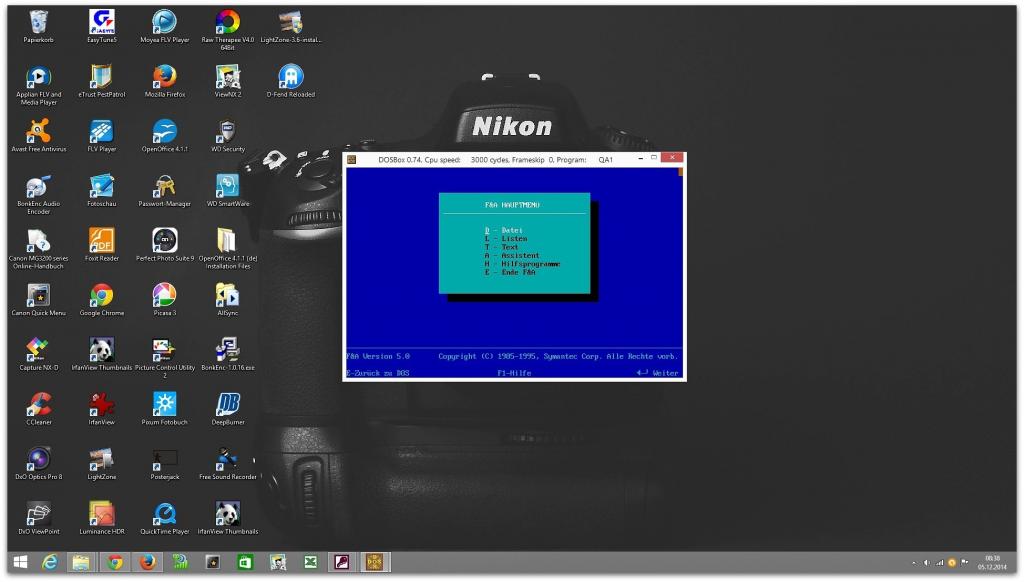The width and height of the screenshot is (1024, 582).
Task: Open Internet Explorer from the taskbar
Action: tap(50, 562)
